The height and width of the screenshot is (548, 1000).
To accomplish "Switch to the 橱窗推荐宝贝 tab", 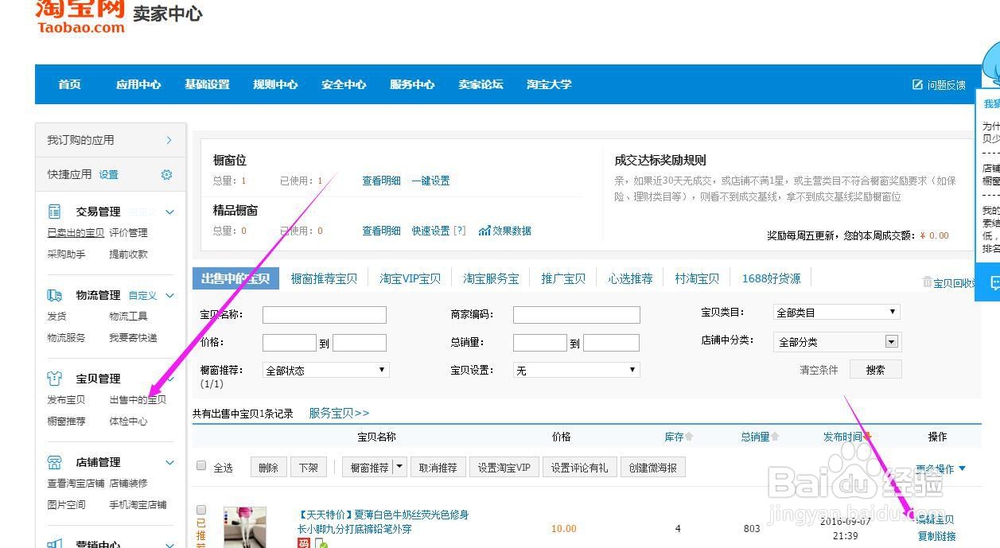I will [324, 279].
